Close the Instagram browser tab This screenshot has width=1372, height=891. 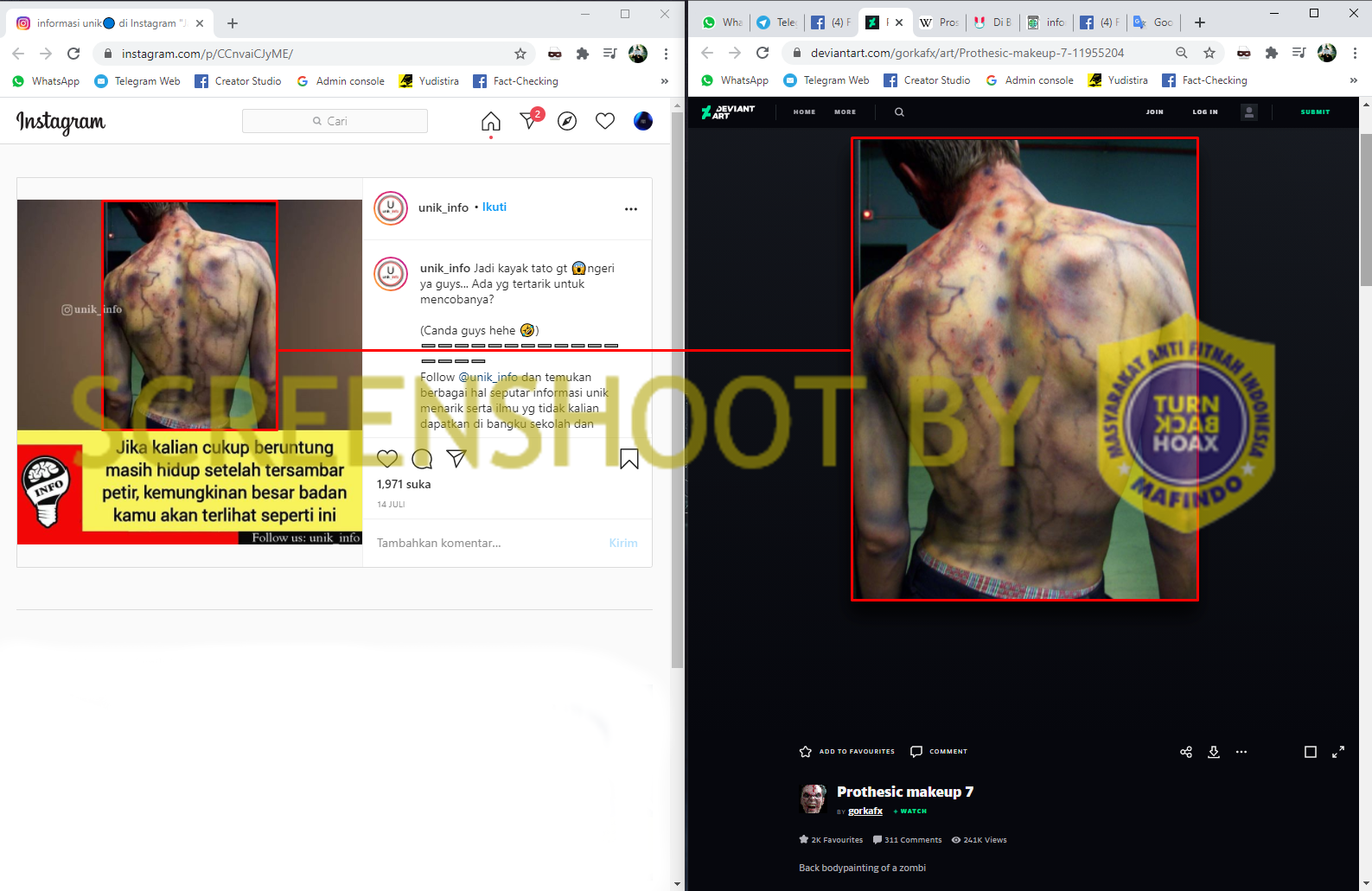(x=200, y=23)
